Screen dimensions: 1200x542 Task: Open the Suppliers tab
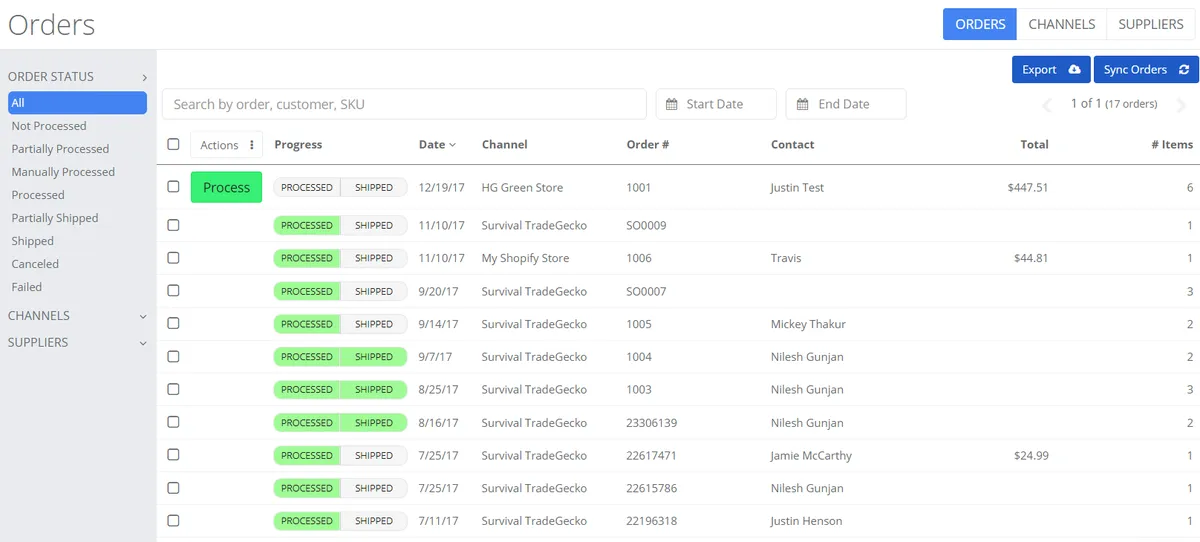point(1152,24)
